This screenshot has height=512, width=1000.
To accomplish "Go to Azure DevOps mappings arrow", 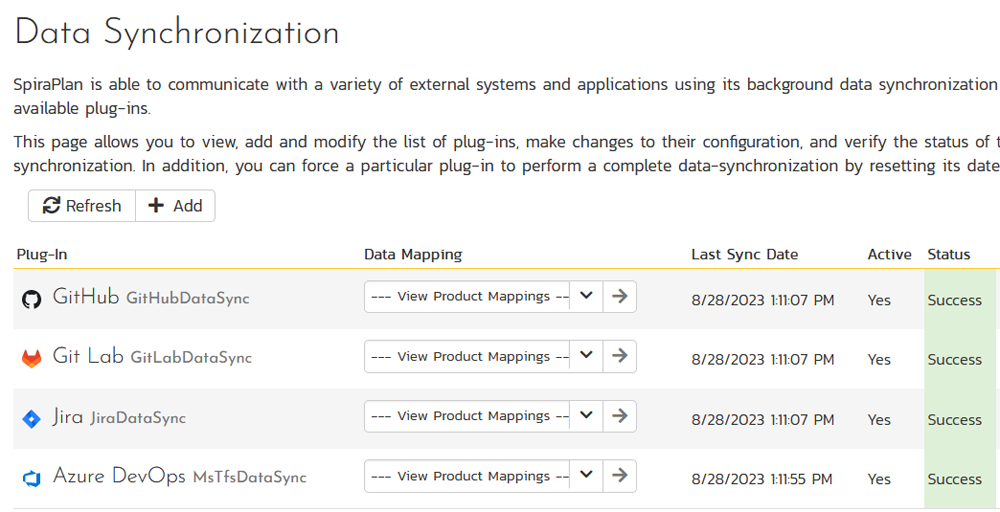I will click(x=620, y=477).
